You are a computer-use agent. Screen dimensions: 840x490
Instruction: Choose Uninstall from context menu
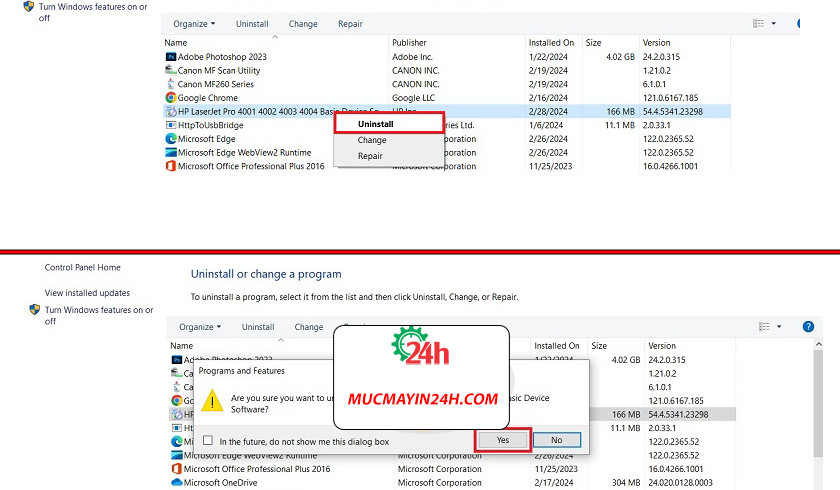(389, 124)
